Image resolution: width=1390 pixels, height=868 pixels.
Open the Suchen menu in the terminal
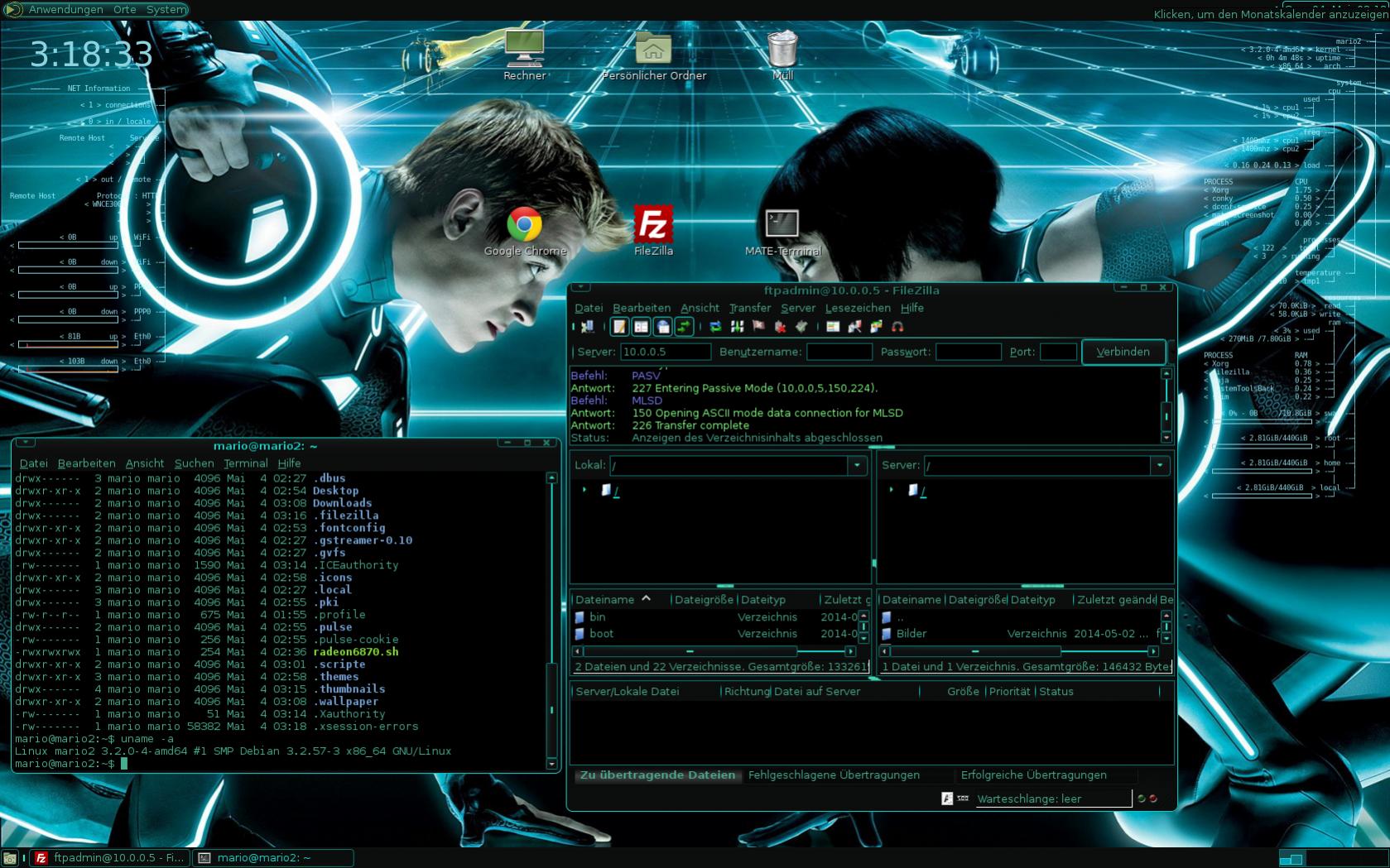point(194,463)
